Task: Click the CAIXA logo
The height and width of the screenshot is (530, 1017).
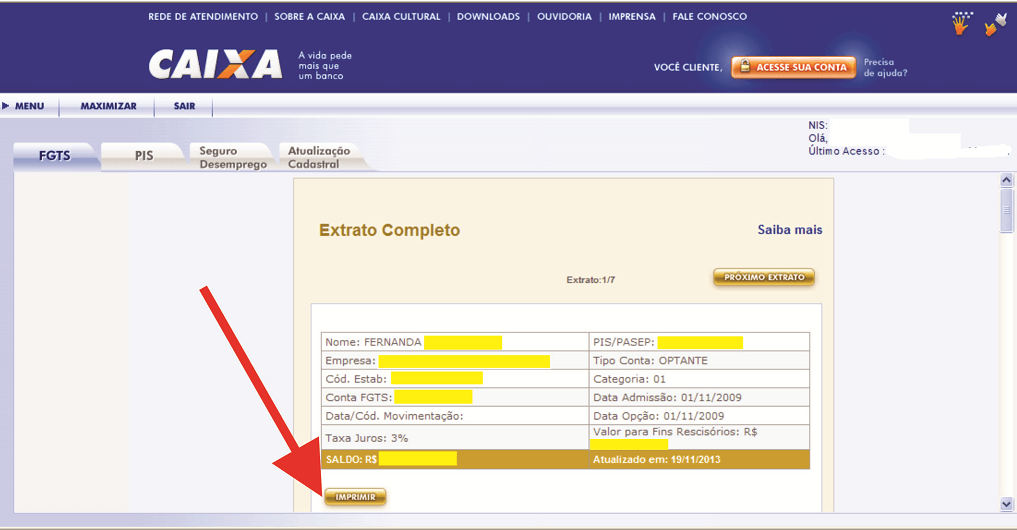Action: tap(215, 64)
